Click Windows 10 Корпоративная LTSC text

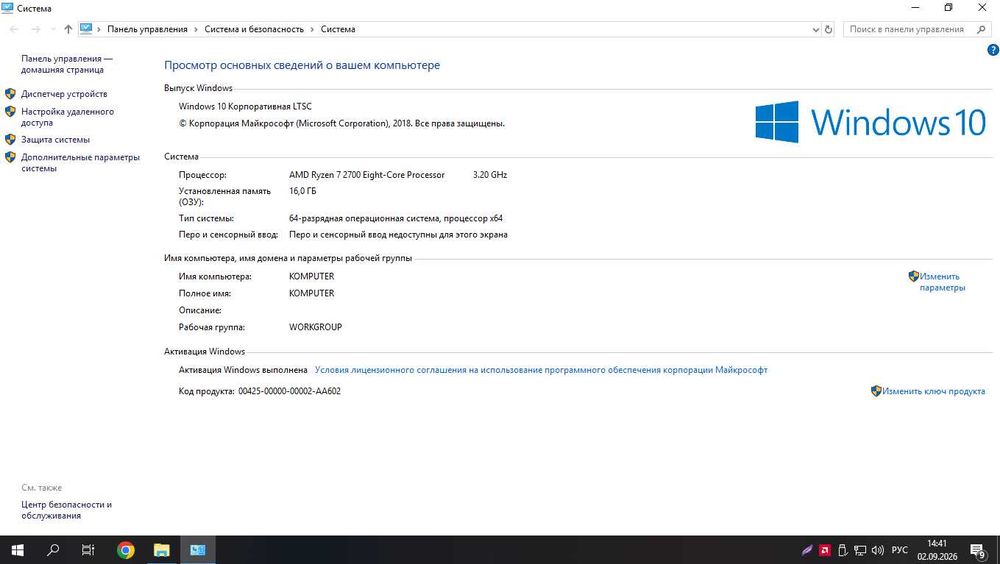[245, 107]
